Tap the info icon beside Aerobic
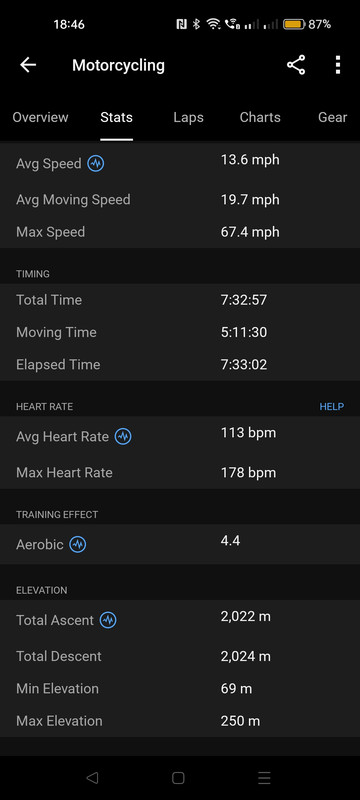The height and width of the screenshot is (800, 360). [x=78, y=544]
